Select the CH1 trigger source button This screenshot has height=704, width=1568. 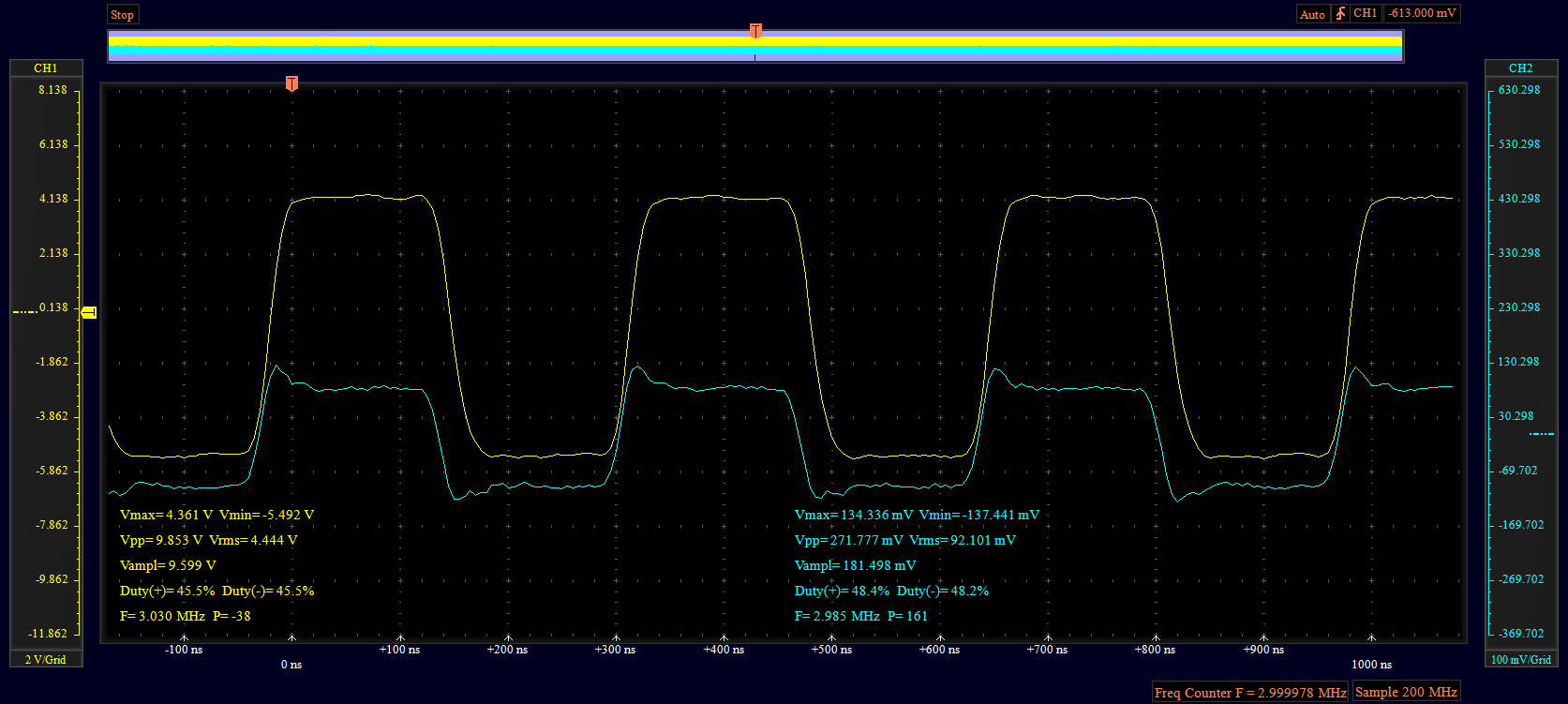click(x=1366, y=13)
